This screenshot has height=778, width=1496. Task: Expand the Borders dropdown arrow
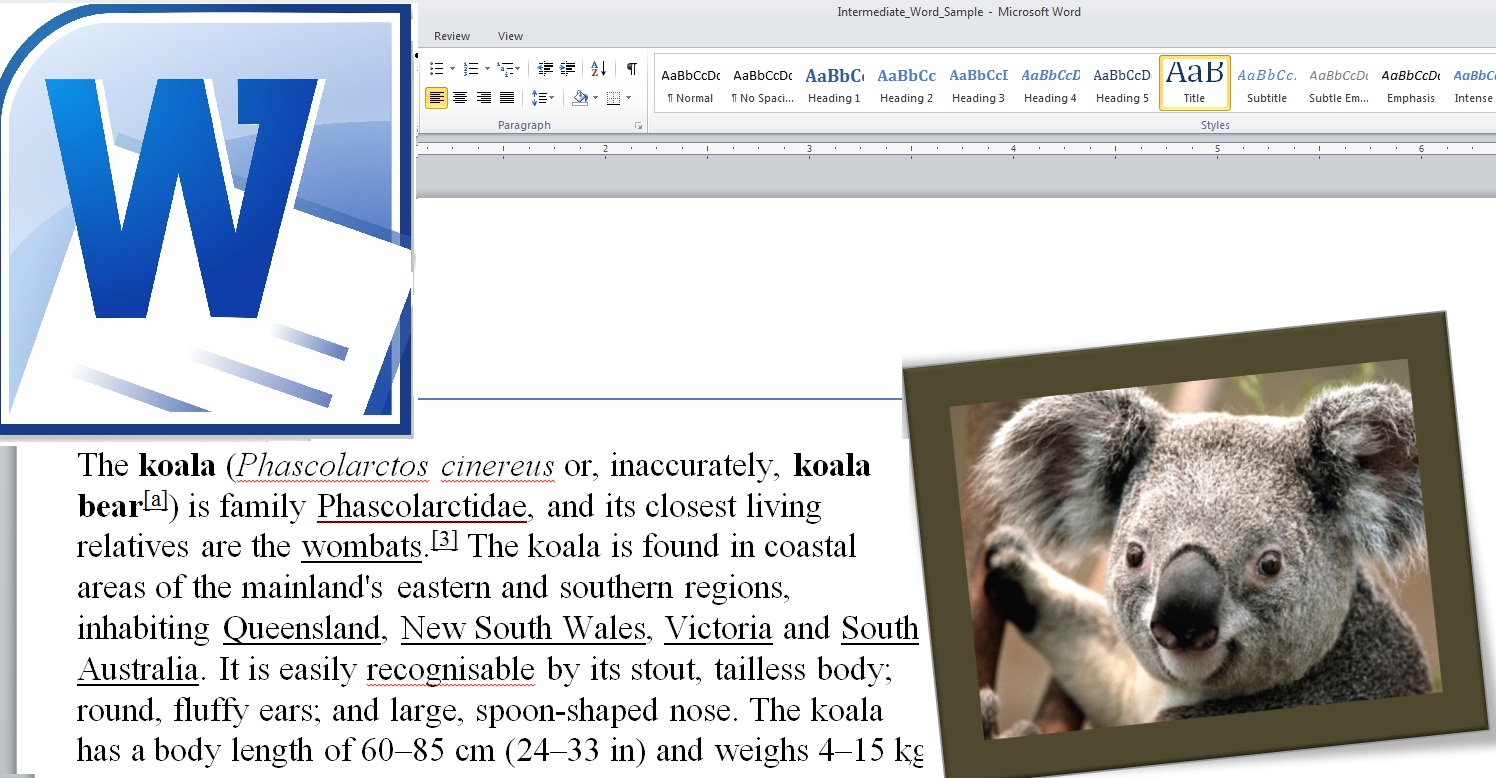[628, 98]
